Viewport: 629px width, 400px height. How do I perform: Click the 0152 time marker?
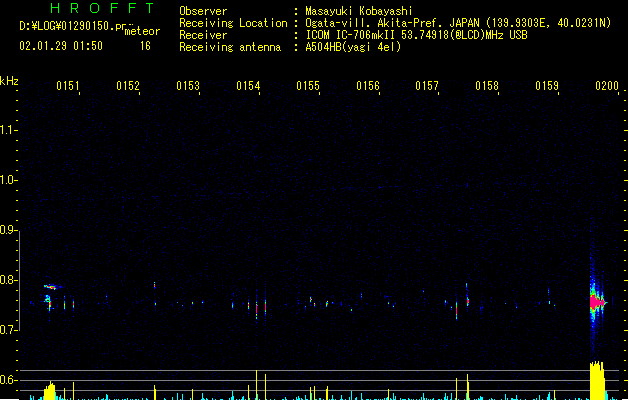(128, 86)
